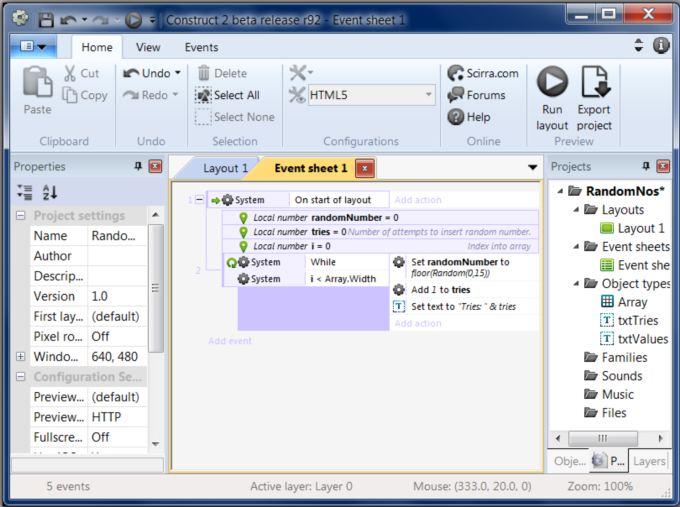Image resolution: width=680 pixels, height=507 pixels.
Task: Pin the Projects panel
Action: point(646,166)
